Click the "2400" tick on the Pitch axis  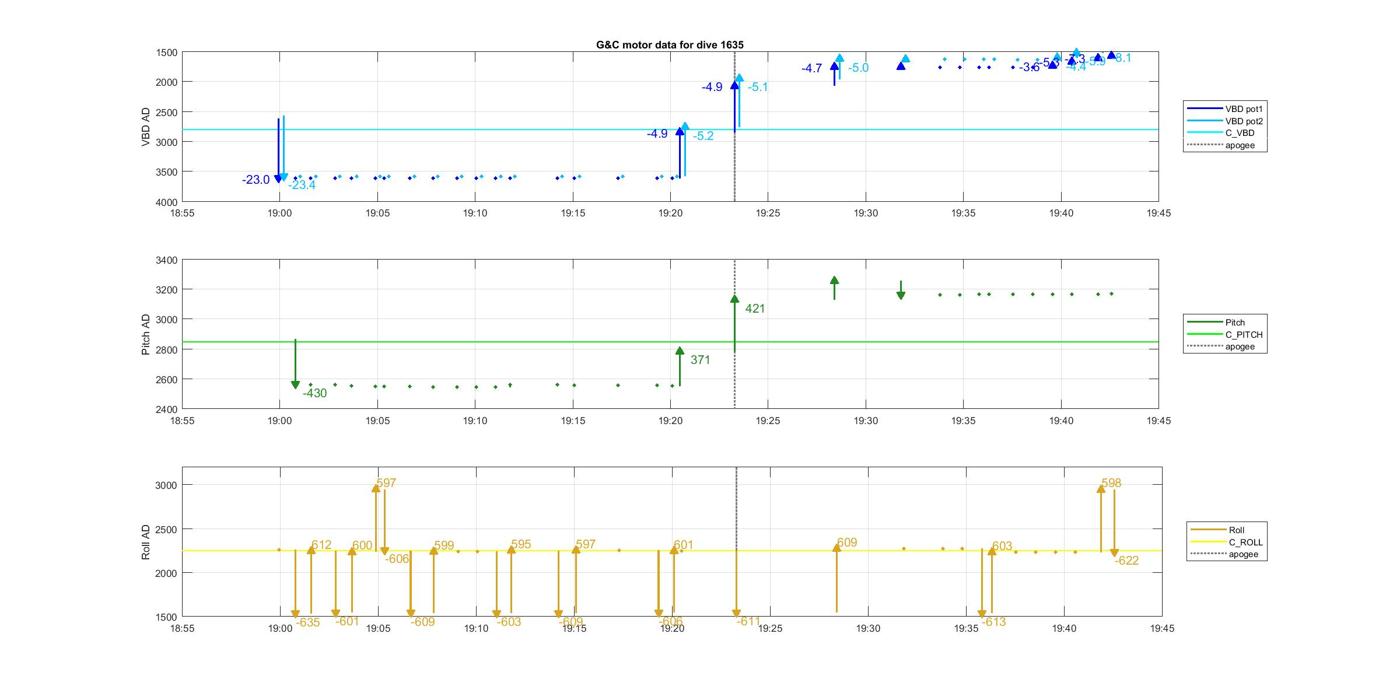point(166,410)
